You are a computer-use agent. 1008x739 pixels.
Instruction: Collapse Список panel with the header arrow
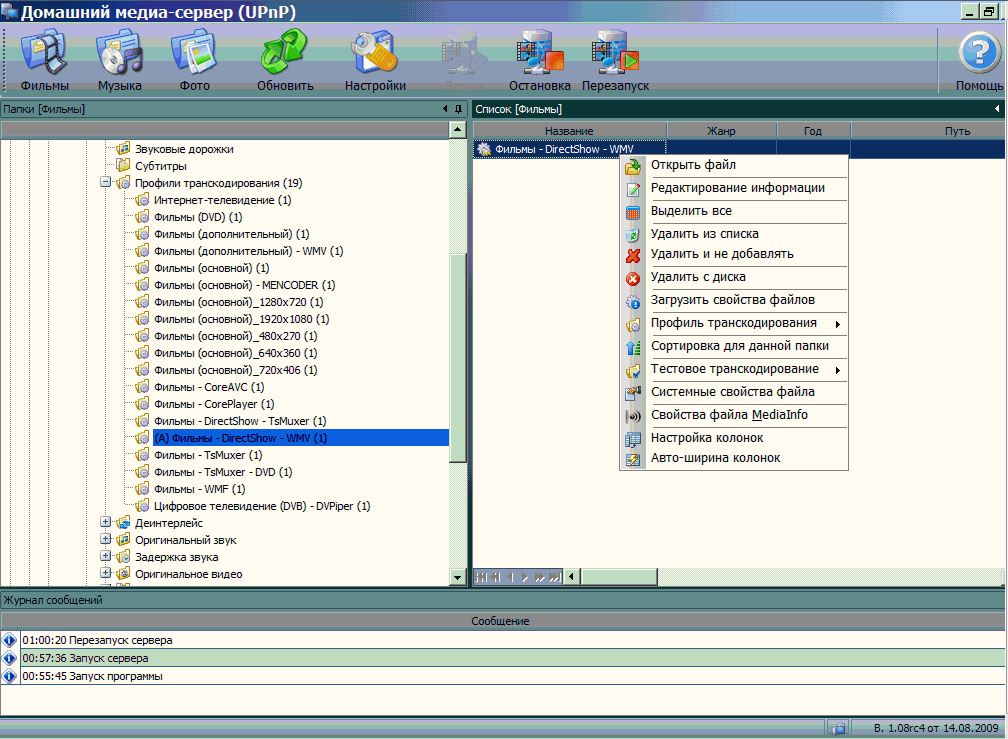[x=997, y=109]
